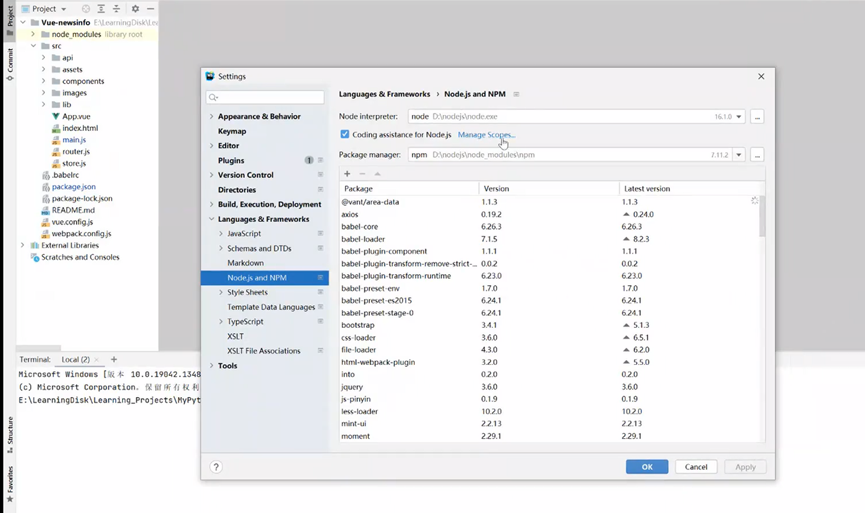Expand Appearance & Behavior settings
The height and width of the screenshot is (513, 865).
211,116
